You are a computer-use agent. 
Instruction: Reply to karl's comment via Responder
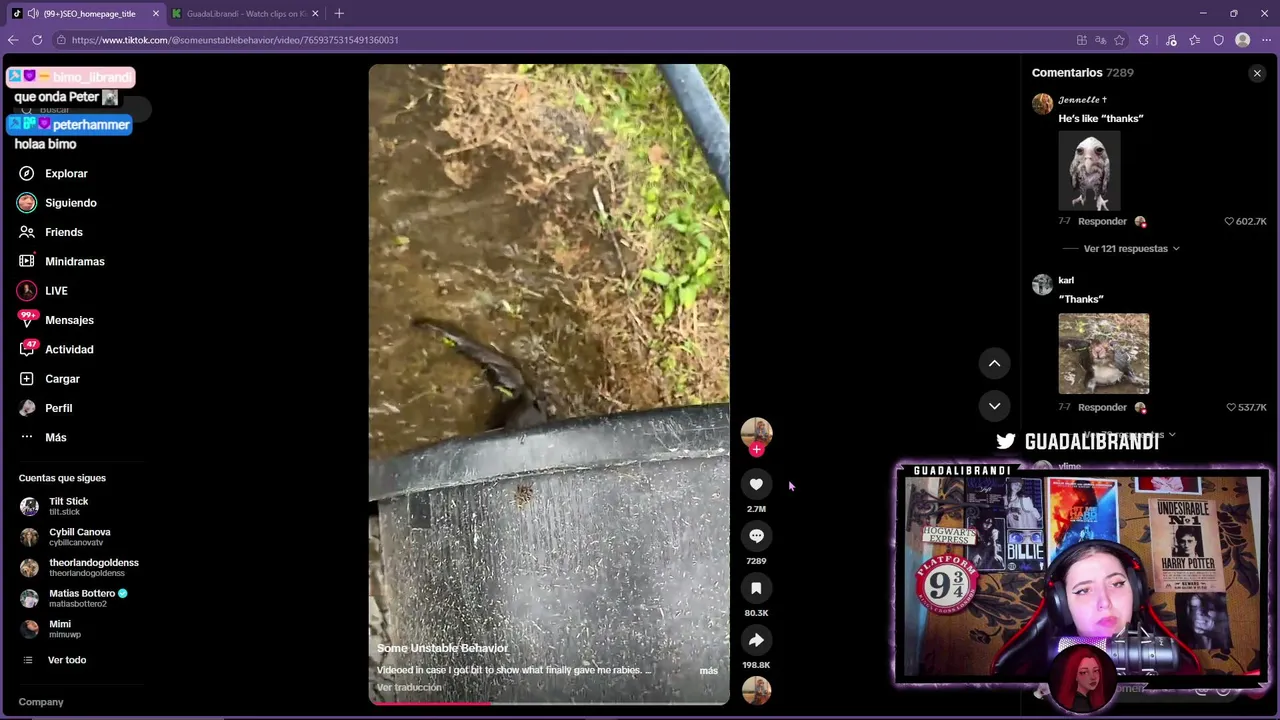(1102, 408)
